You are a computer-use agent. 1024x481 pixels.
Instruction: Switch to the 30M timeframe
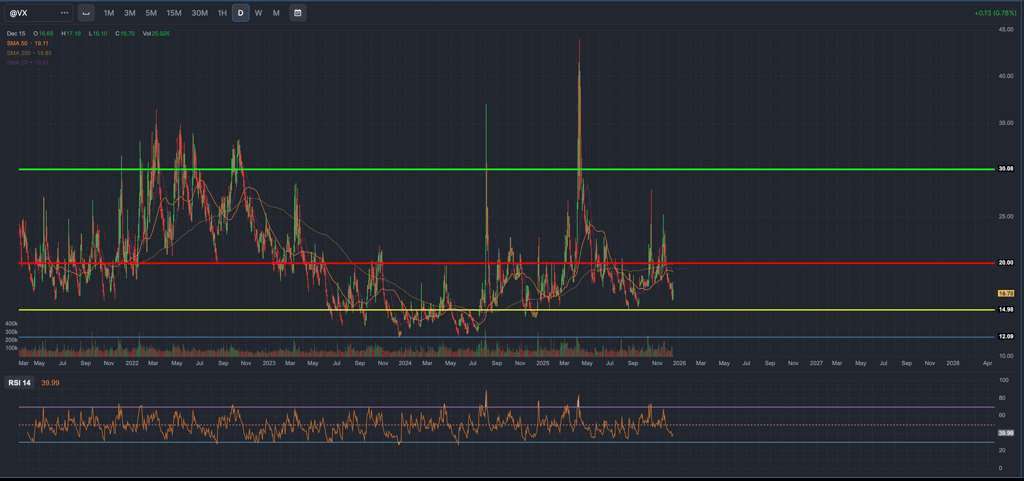pos(199,13)
